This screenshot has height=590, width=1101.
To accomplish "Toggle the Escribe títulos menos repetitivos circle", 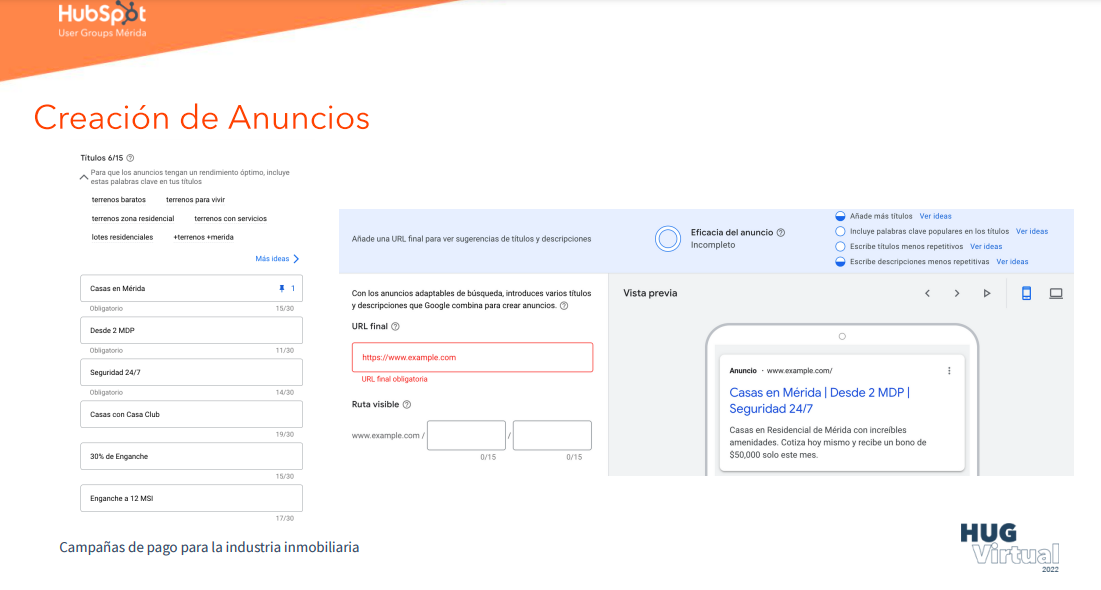I will (x=841, y=246).
